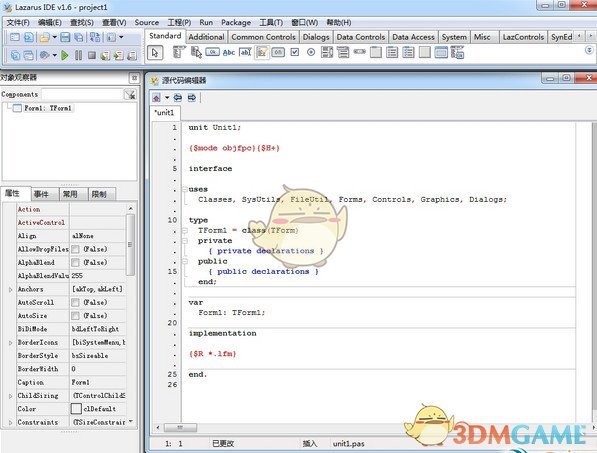This screenshot has height=453, width=597.
Task: Click the Toggle Form/Unit icon
Action: [95, 37]
